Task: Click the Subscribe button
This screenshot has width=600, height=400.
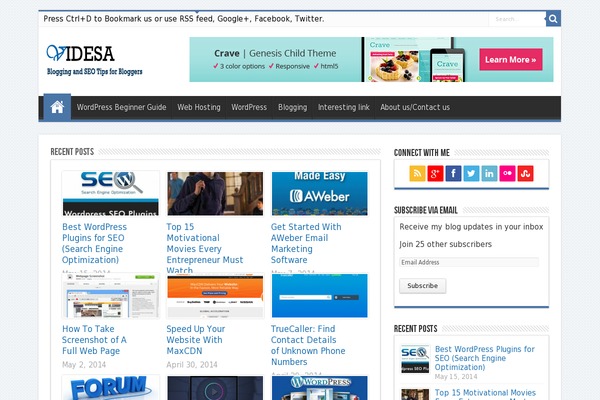Action: click(422, 286)
